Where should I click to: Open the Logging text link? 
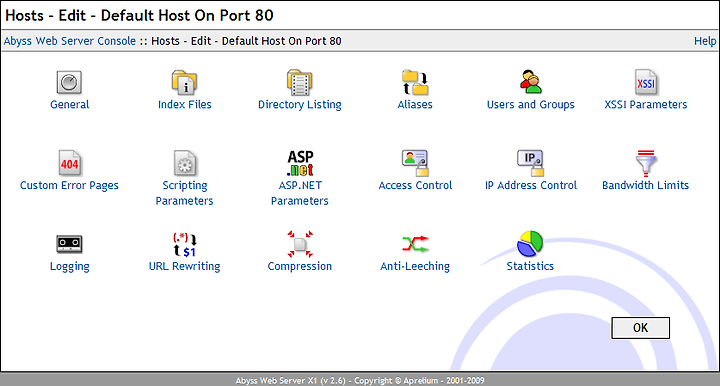(x=69, y=266)
